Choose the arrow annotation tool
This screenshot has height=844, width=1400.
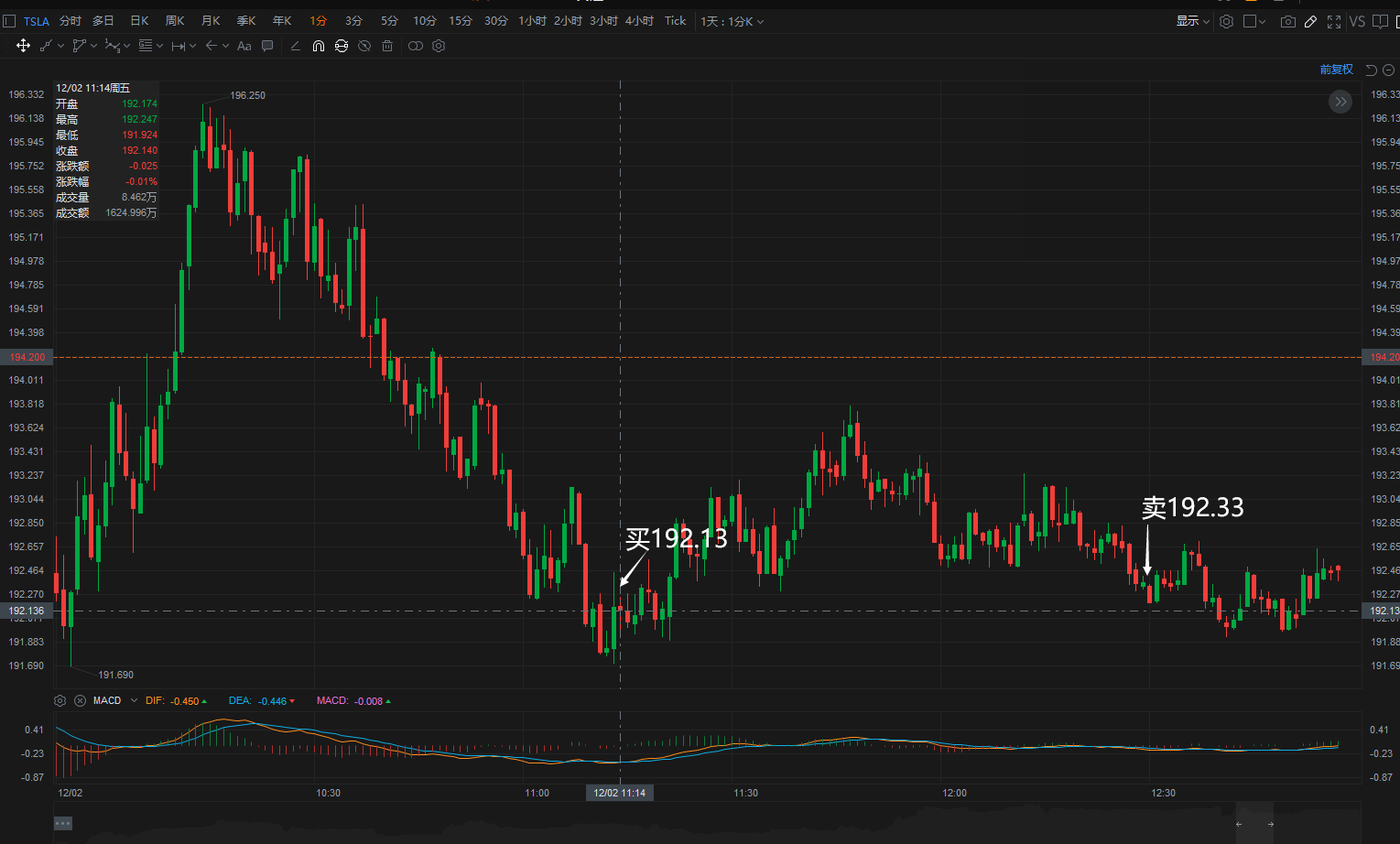[x=212, y=46]
